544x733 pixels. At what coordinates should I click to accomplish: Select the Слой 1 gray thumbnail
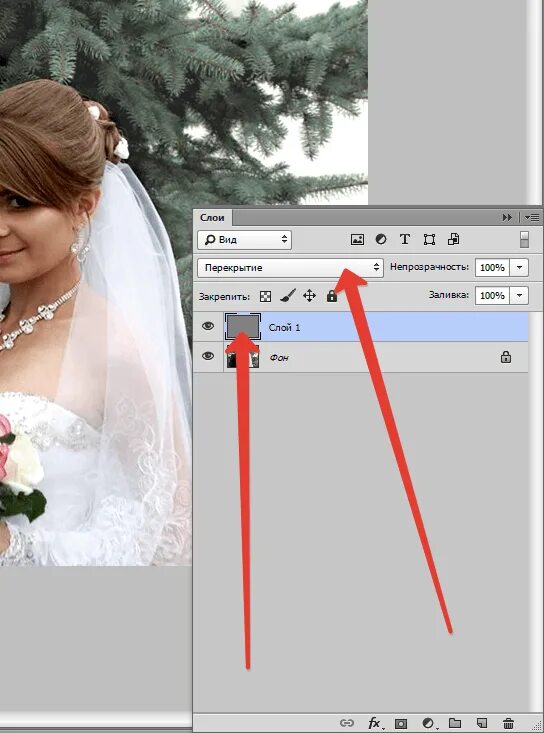243,326
